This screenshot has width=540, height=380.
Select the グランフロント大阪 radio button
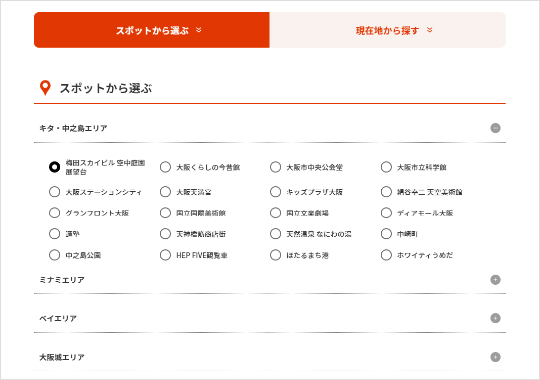54,213
